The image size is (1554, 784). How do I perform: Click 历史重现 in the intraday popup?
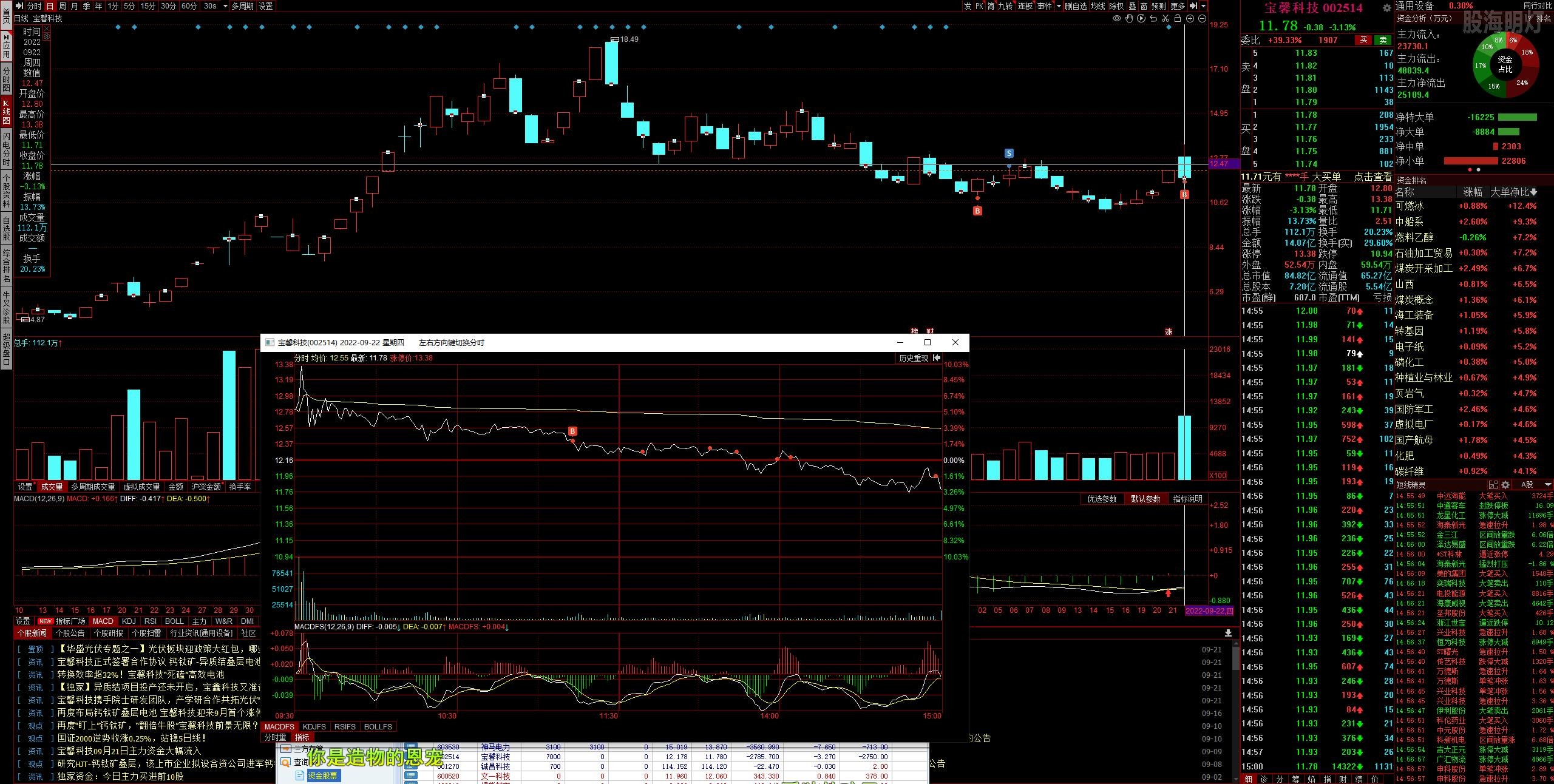click(x=914, y=358)
